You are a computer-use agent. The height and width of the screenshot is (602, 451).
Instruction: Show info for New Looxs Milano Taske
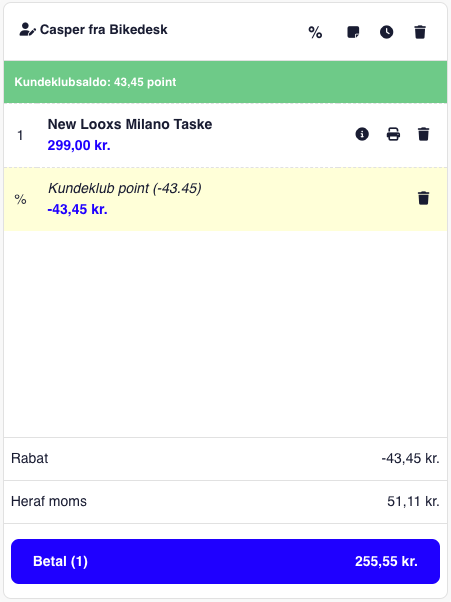click(362, 134)
